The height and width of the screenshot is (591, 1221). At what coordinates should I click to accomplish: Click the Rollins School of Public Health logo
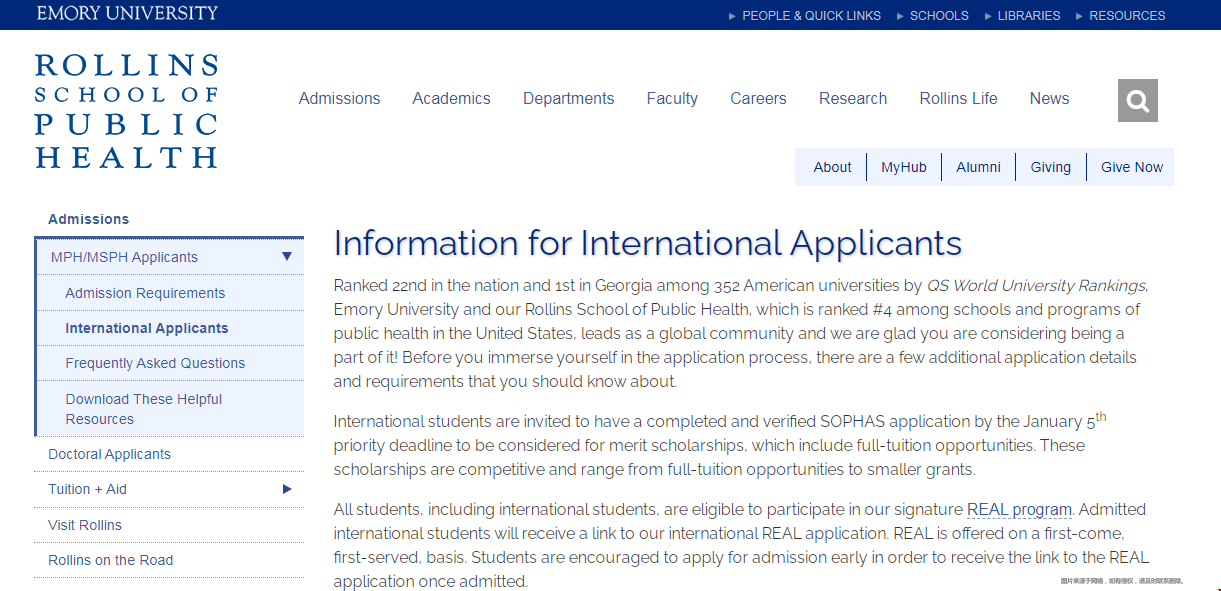point(126,111)
